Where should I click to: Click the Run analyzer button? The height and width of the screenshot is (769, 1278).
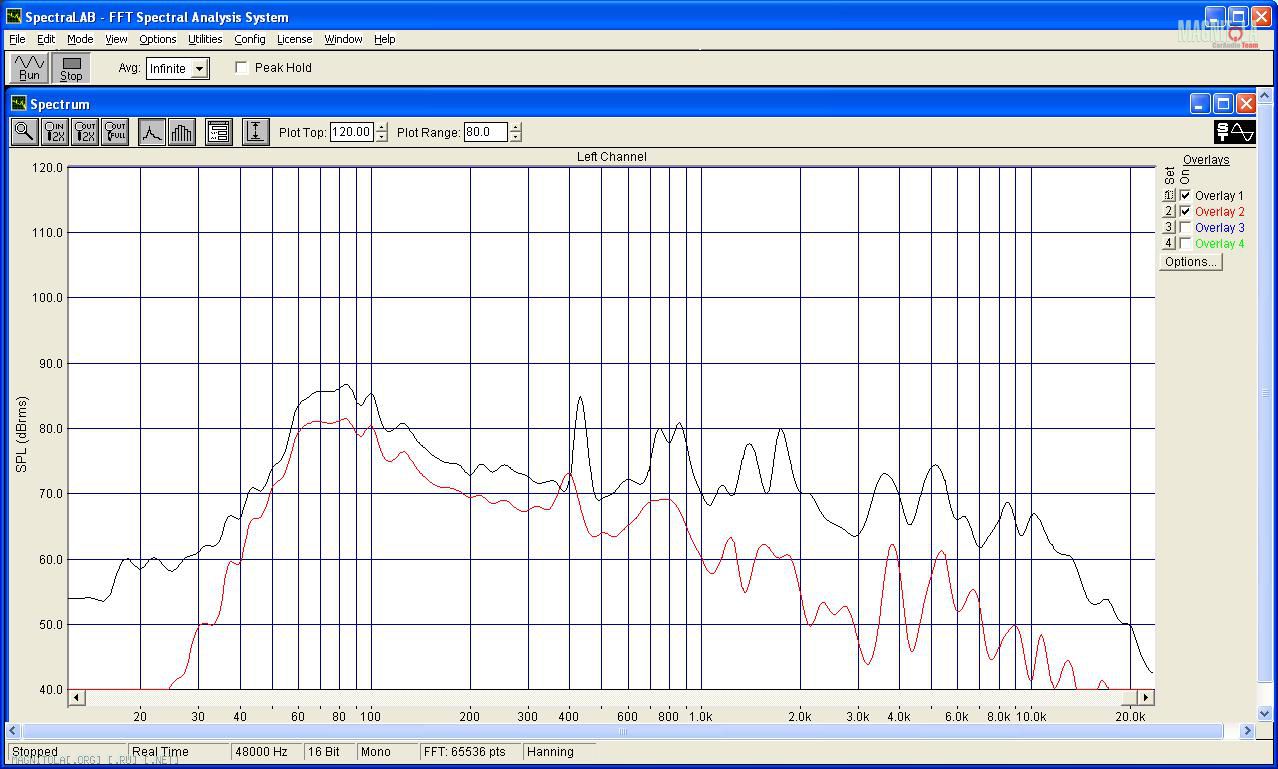(29, 68)
